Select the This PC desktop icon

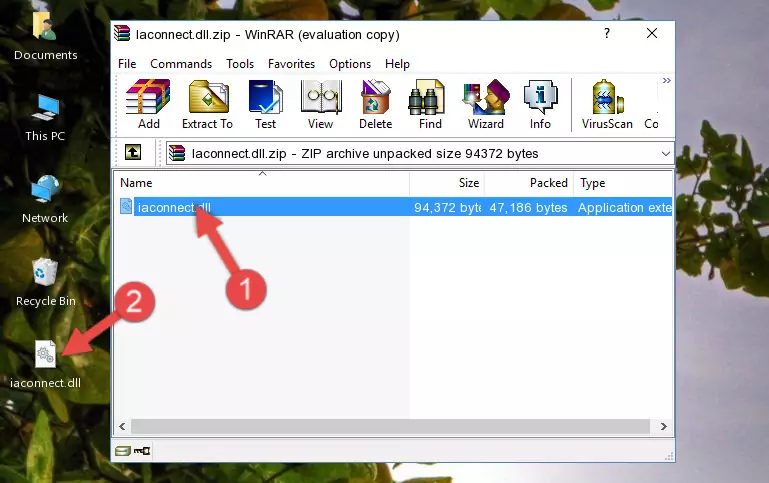(x=45, y=118)
